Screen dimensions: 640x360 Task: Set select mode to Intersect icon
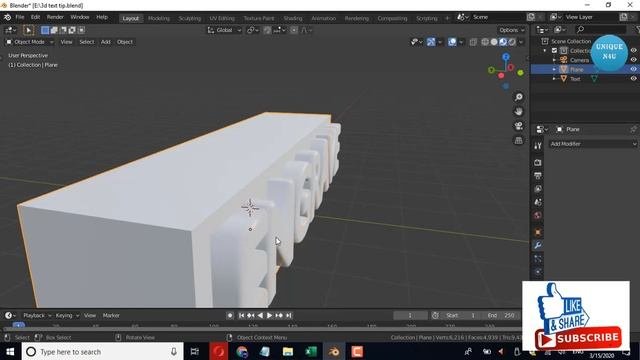(82, 30)
